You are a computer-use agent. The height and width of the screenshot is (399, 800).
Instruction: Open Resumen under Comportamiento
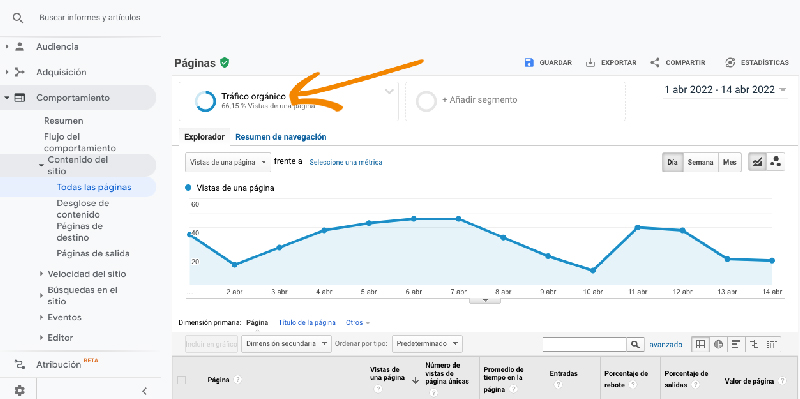(x=64, y=121)
